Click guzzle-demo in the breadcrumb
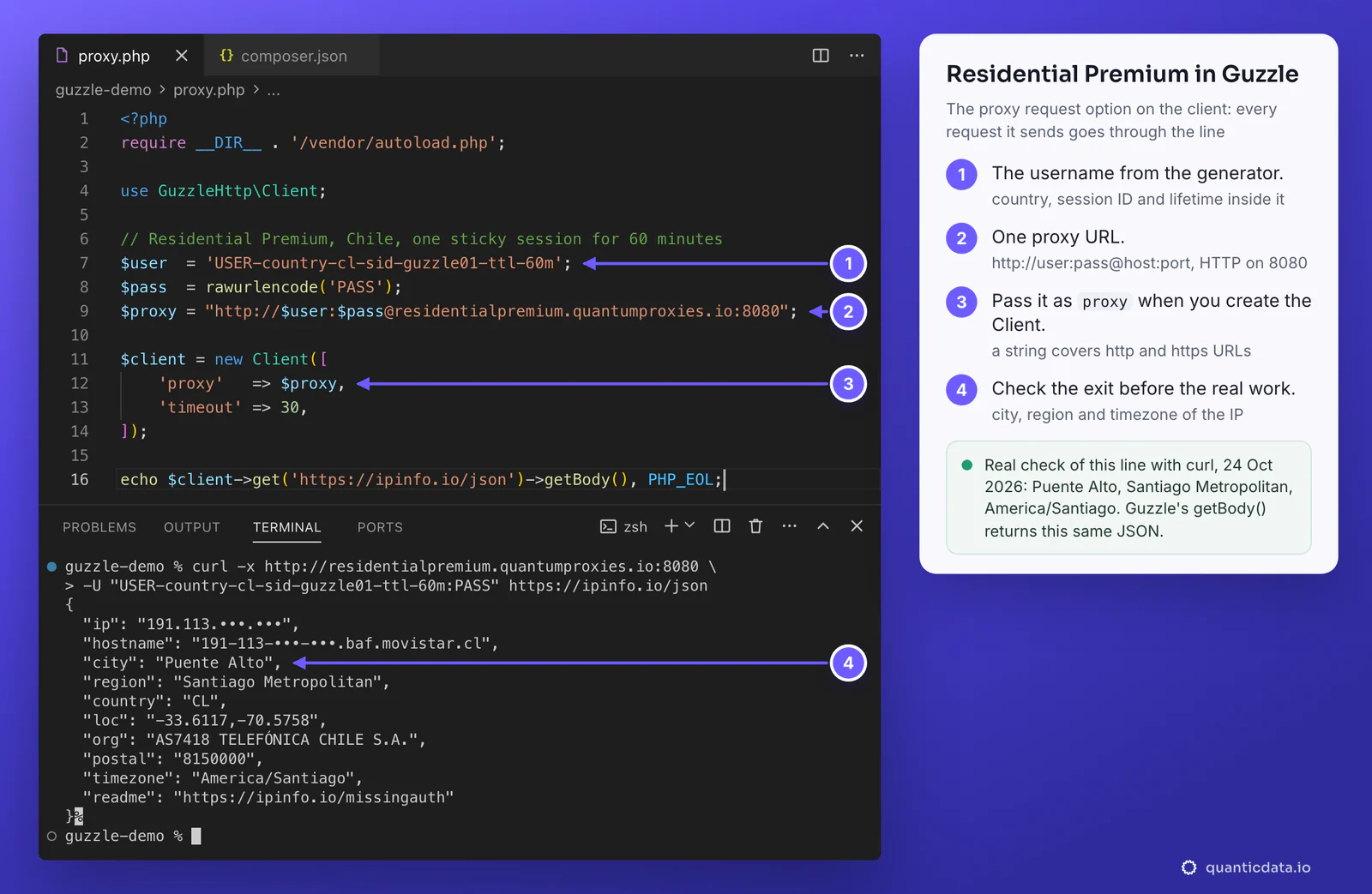Viewport: 1372px width, 894px height. click(103, 90)
